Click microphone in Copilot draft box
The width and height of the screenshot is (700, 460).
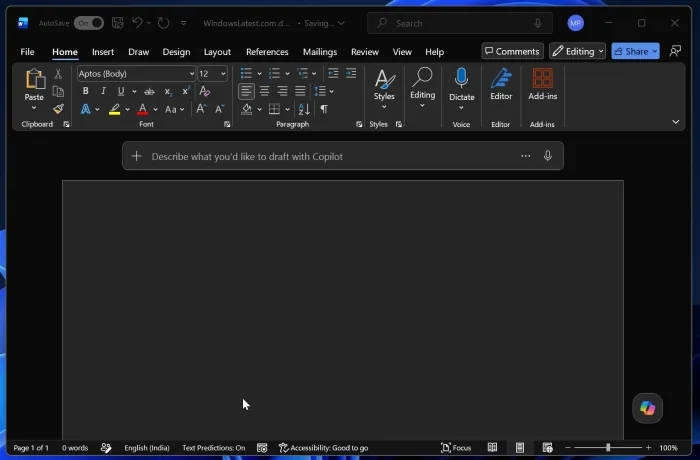[x=548, y=156]
